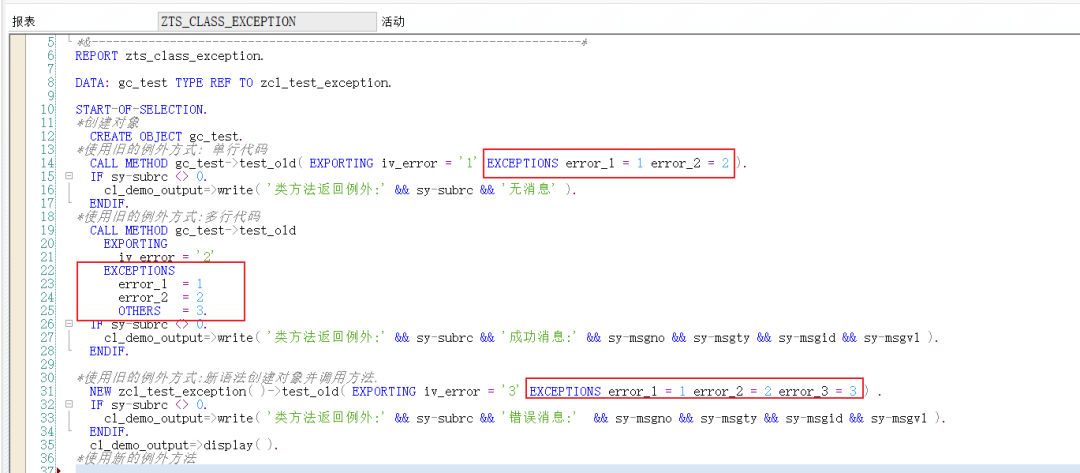The height and width of the screenshot is (473, 1080).
Task: Click the ENDIF on line 28
Action: pos(109,351)
